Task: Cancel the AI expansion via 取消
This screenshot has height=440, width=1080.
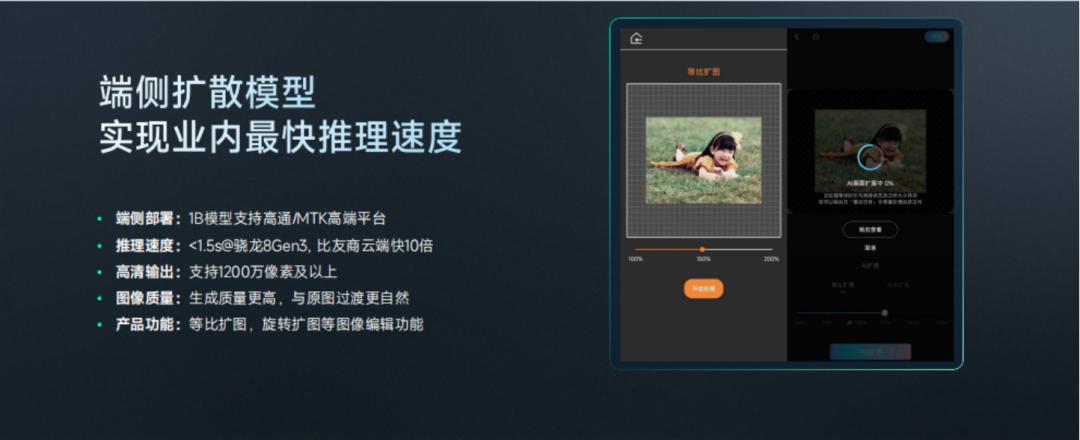Action: (x=870, y=248)
